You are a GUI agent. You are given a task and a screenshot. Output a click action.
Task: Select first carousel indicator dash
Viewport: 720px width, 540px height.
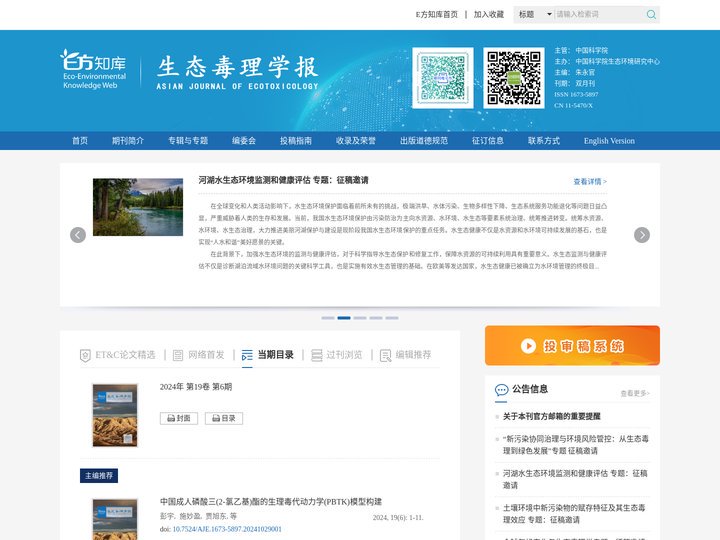pos(328,318)
